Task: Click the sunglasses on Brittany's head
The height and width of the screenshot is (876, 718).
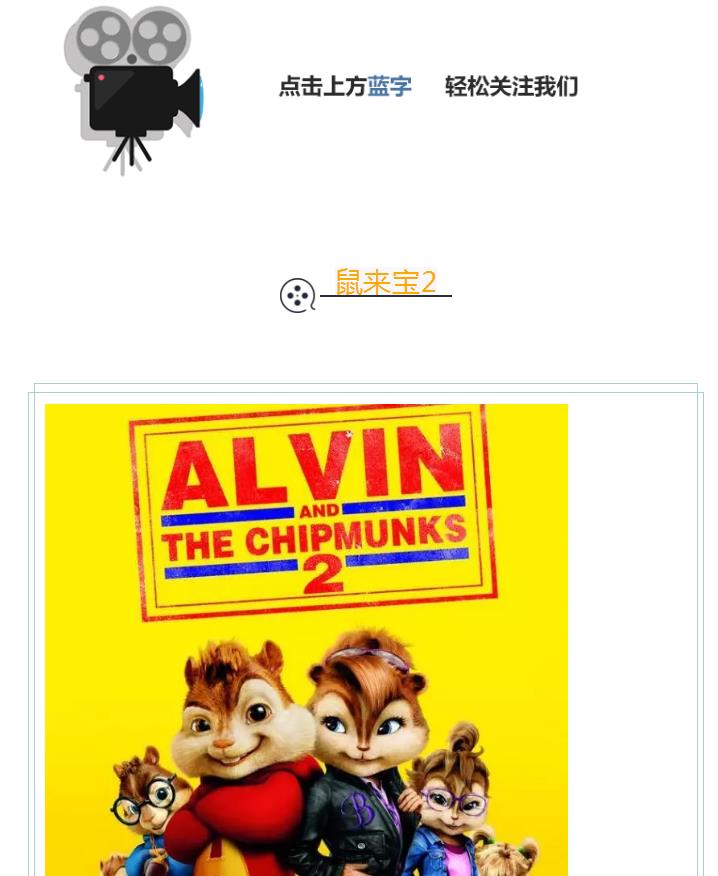Action: [369, 657]
